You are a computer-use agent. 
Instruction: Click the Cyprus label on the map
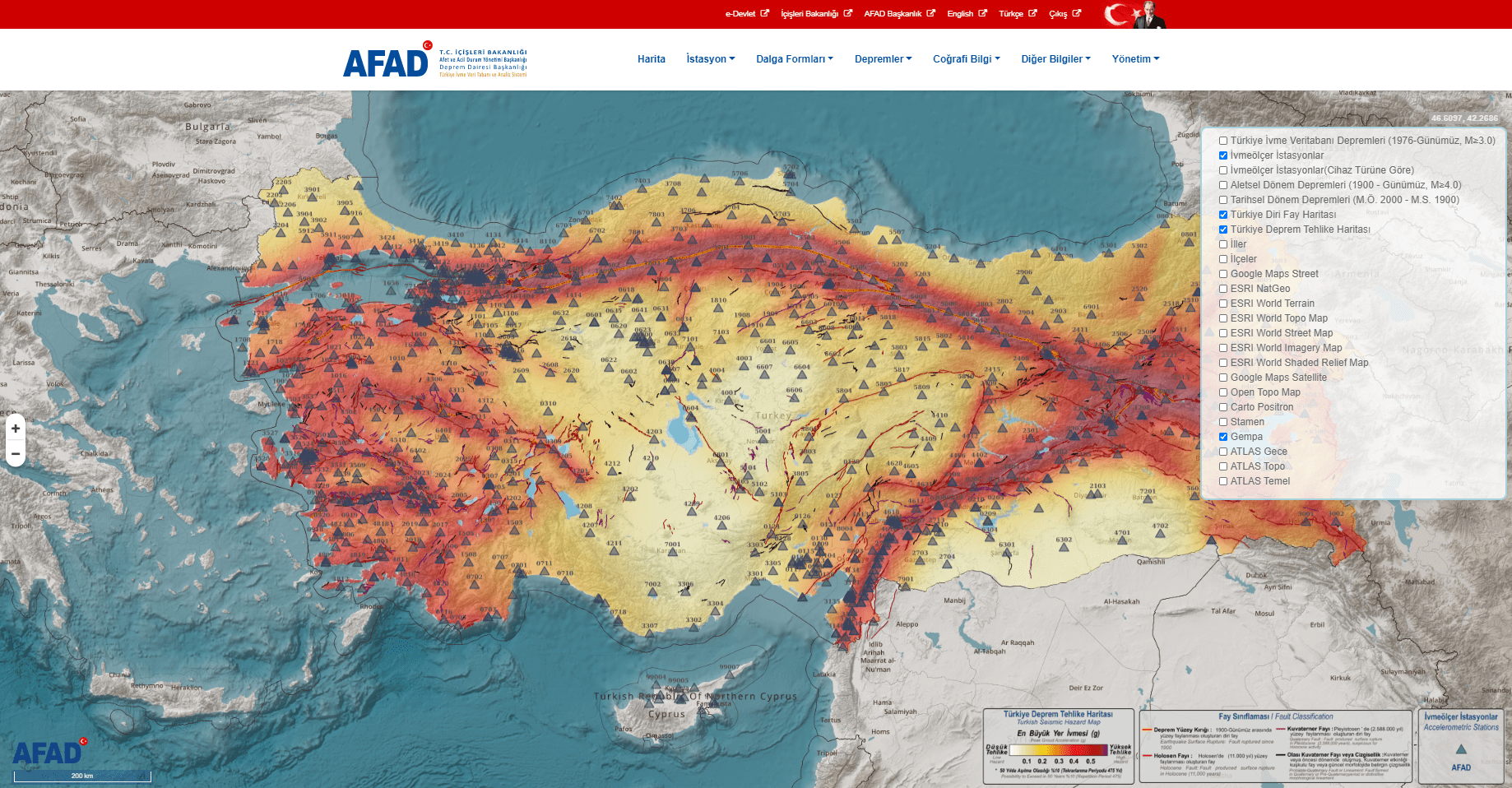click(666, 714)
